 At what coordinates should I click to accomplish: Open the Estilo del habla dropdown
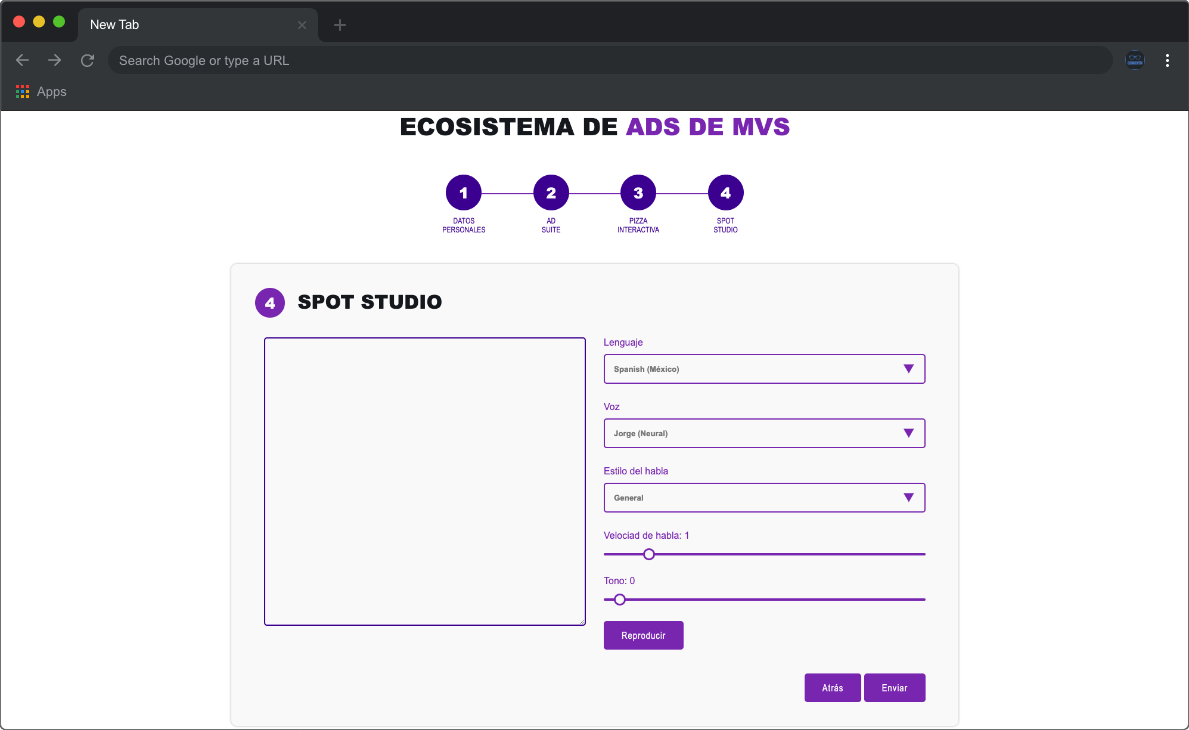click(764, 498)
